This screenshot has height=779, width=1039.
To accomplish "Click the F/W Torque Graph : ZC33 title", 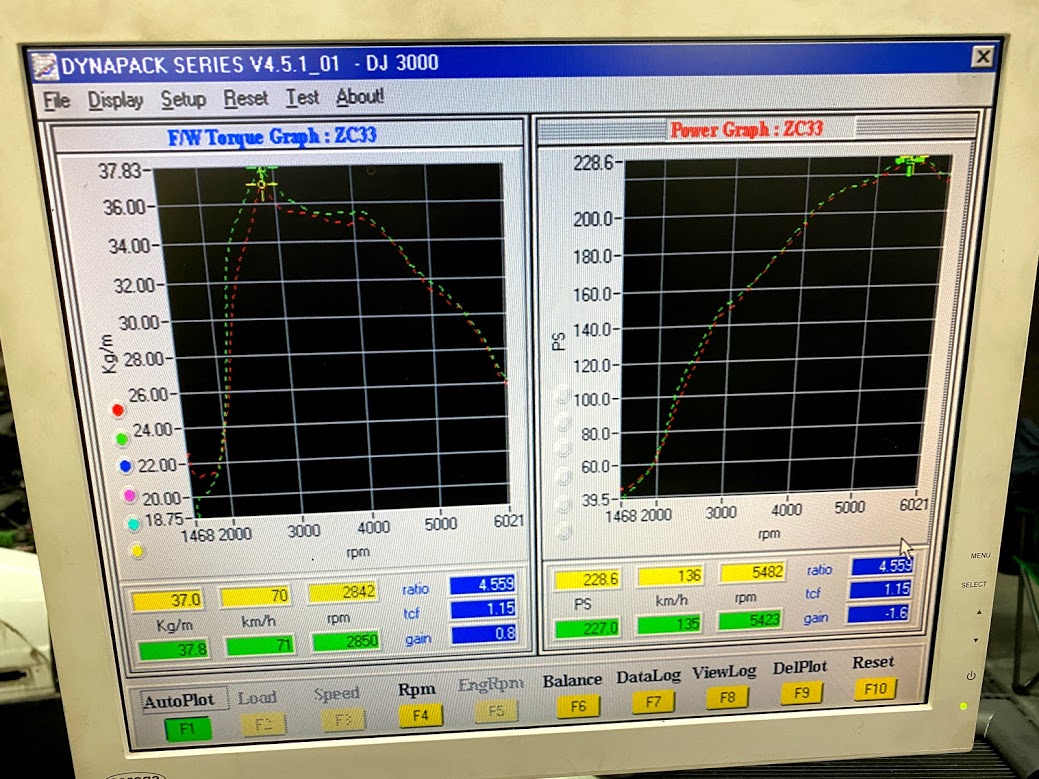I will pyautogui.click(x=272, y=136).
